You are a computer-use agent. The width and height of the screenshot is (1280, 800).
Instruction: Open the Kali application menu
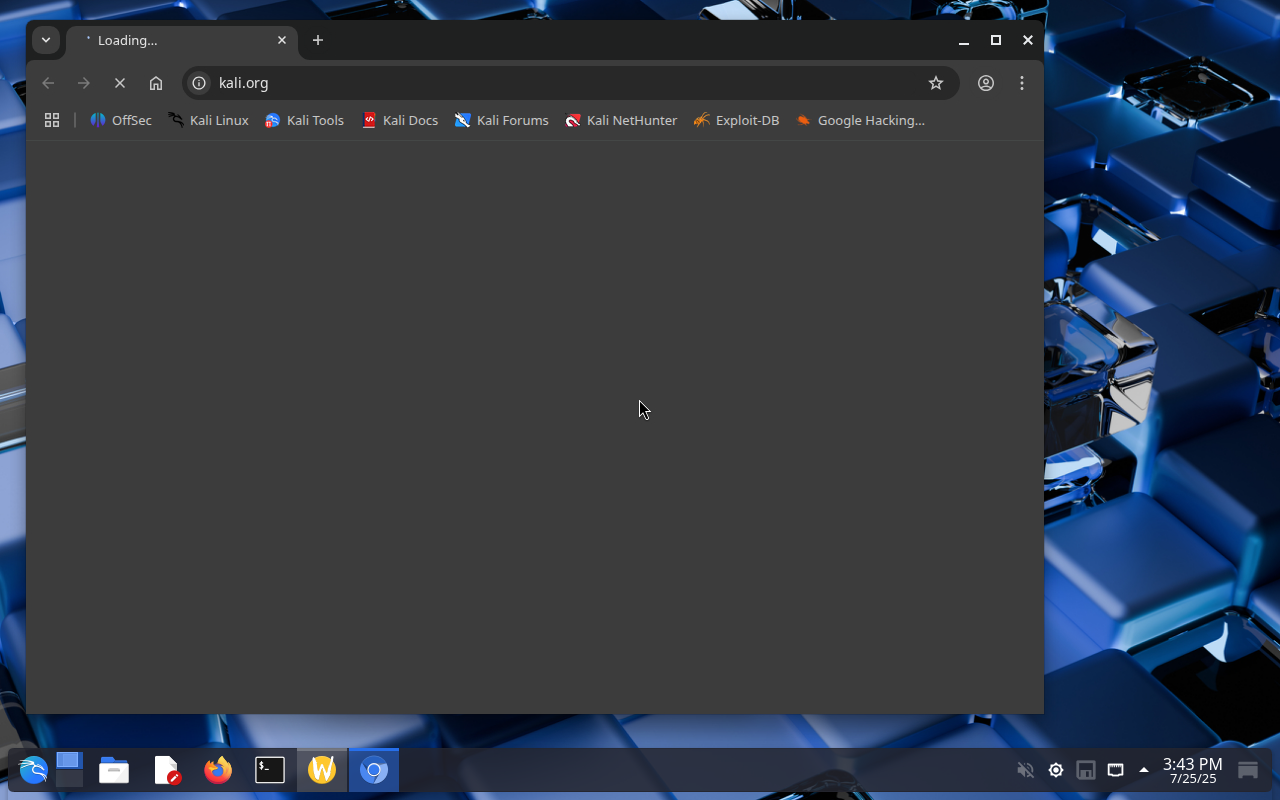point(33,770)
